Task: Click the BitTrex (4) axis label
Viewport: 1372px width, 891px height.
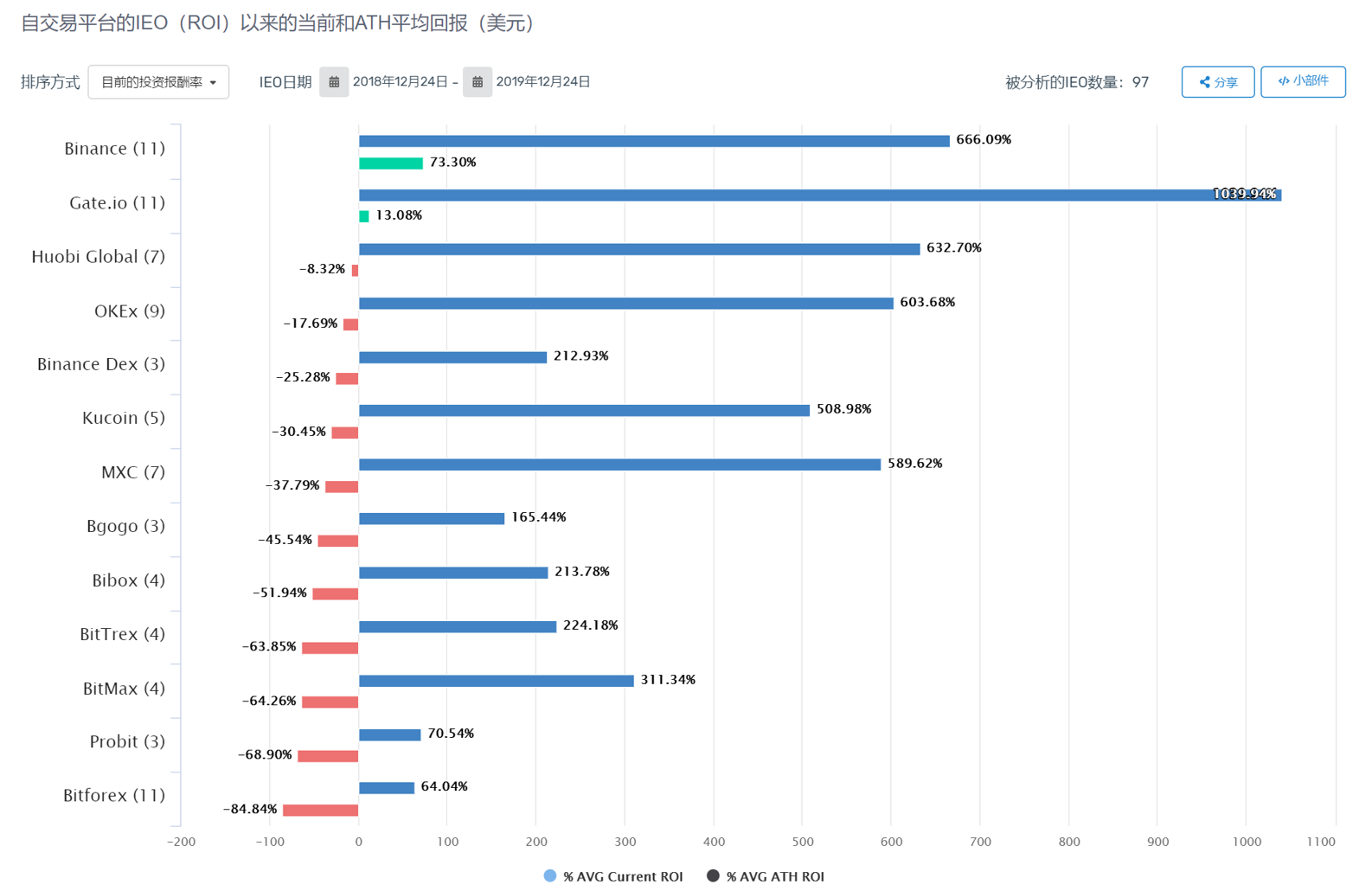Action: (123, 634)
